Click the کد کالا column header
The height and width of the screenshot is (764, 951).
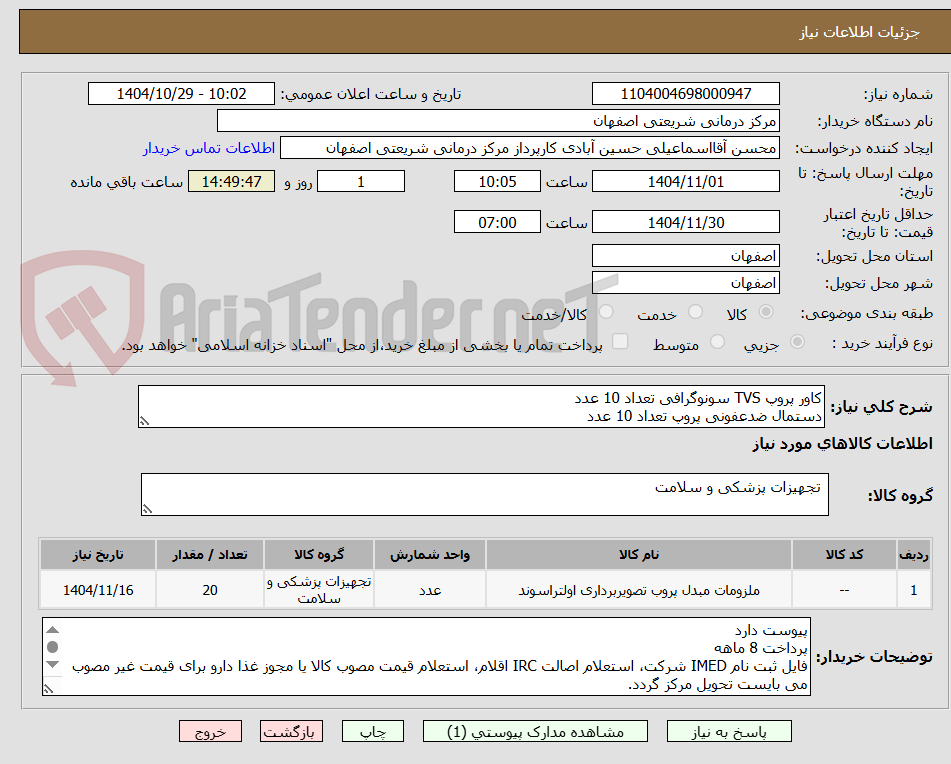(x=844, y=555)
